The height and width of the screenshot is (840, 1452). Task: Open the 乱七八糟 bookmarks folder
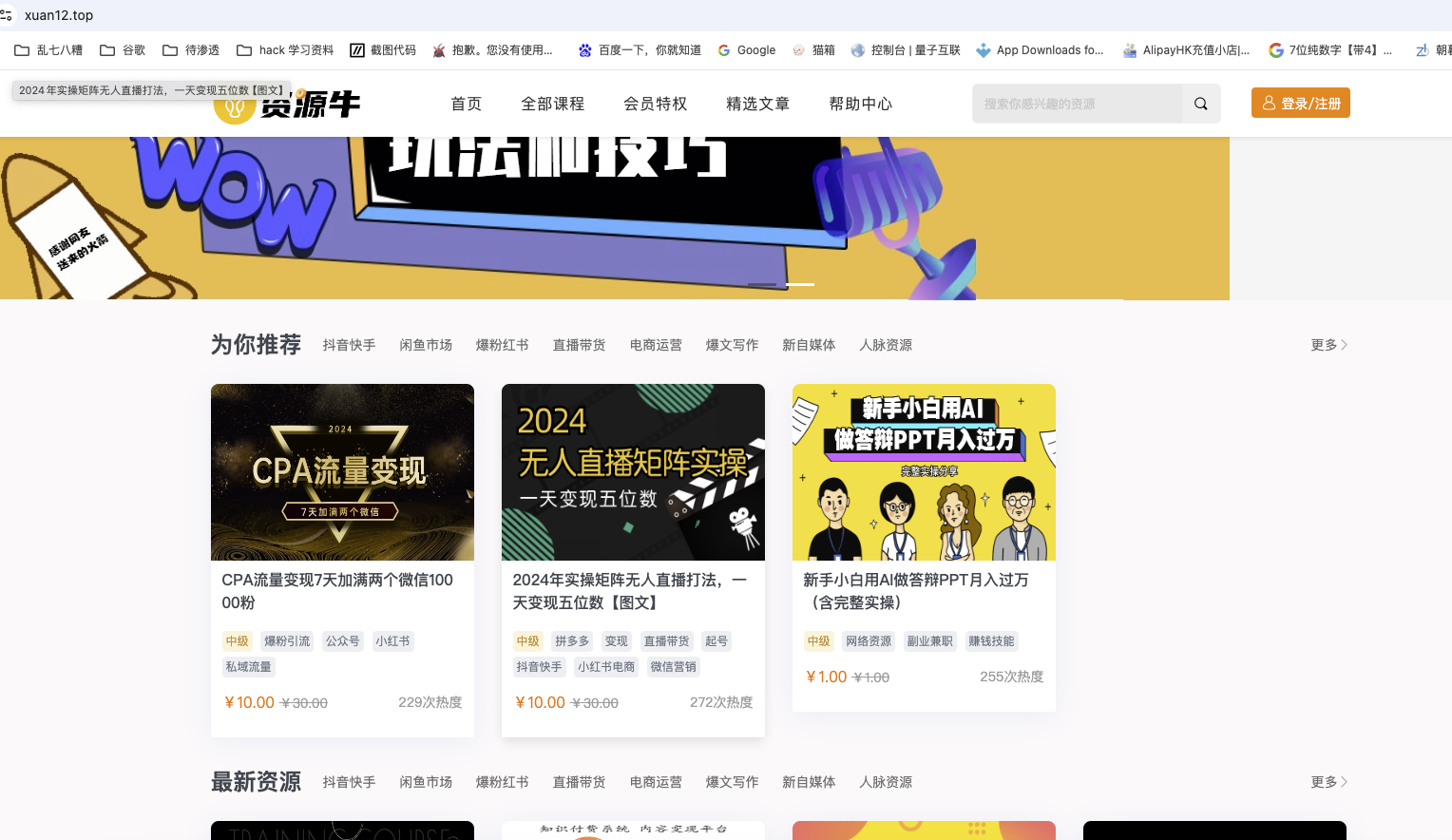48,49
